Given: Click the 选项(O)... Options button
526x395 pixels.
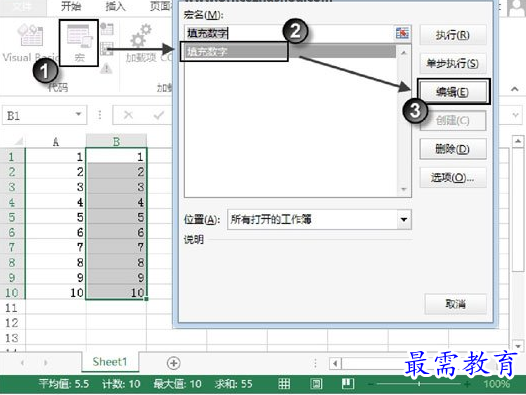Looking at the screenshot, I should [x=453, y=177].
